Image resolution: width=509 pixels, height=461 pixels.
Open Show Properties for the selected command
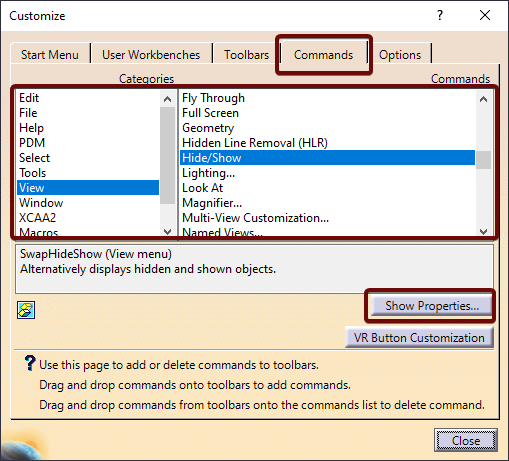[431, 306]
